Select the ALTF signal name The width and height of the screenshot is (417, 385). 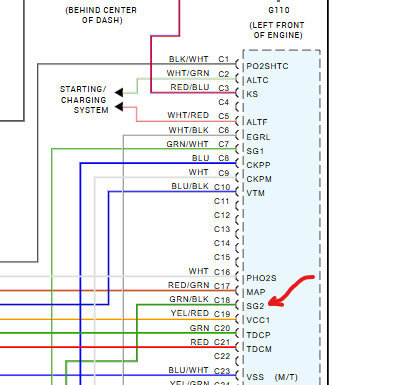pyautogui.click(x=257, y=122)
